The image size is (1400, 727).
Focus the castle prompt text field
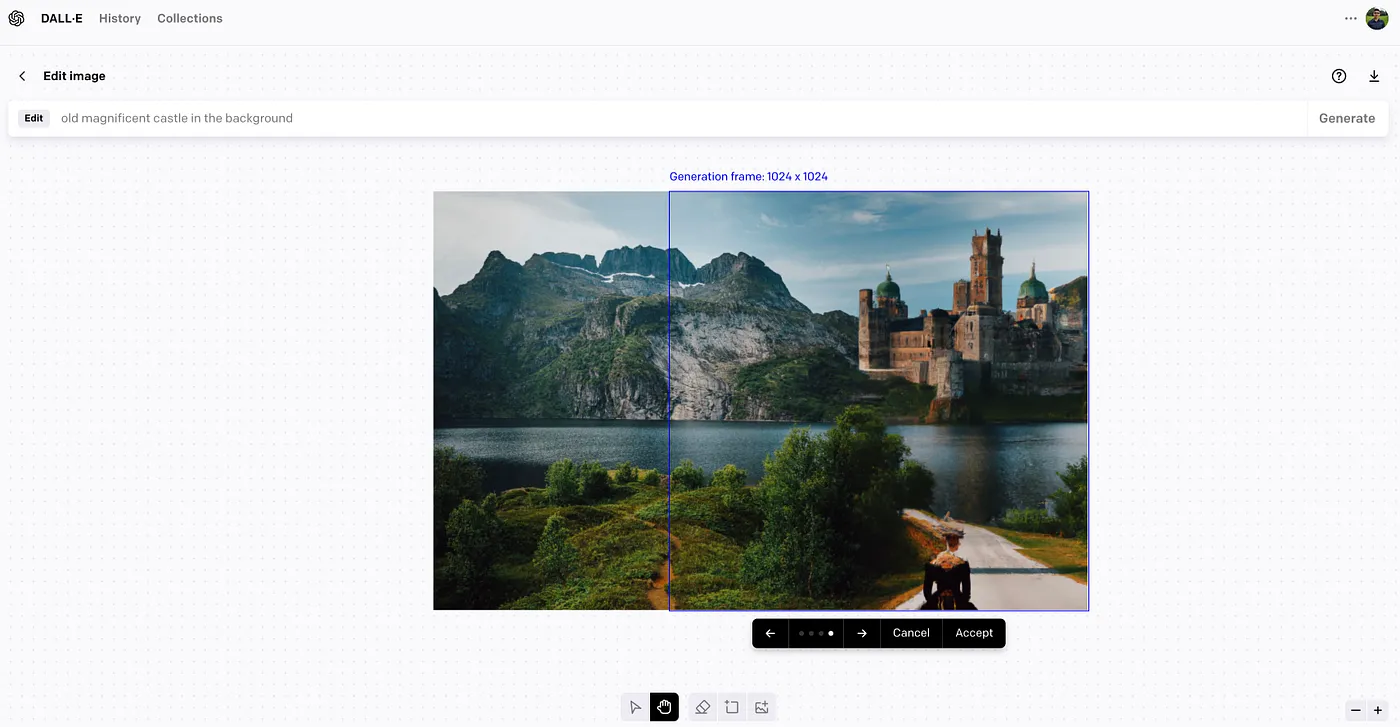(x=680, y=118)
